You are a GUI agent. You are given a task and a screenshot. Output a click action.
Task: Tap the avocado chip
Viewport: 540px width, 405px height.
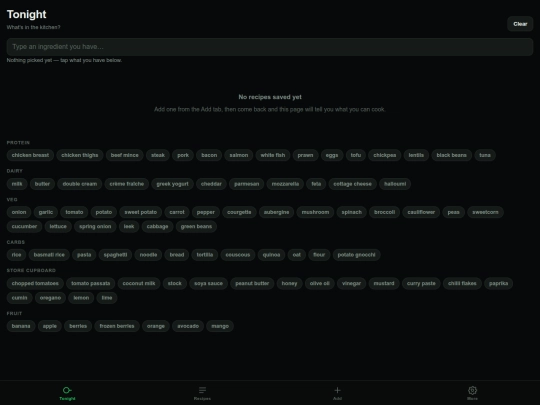pyautogui.click(x=188, y=326)
